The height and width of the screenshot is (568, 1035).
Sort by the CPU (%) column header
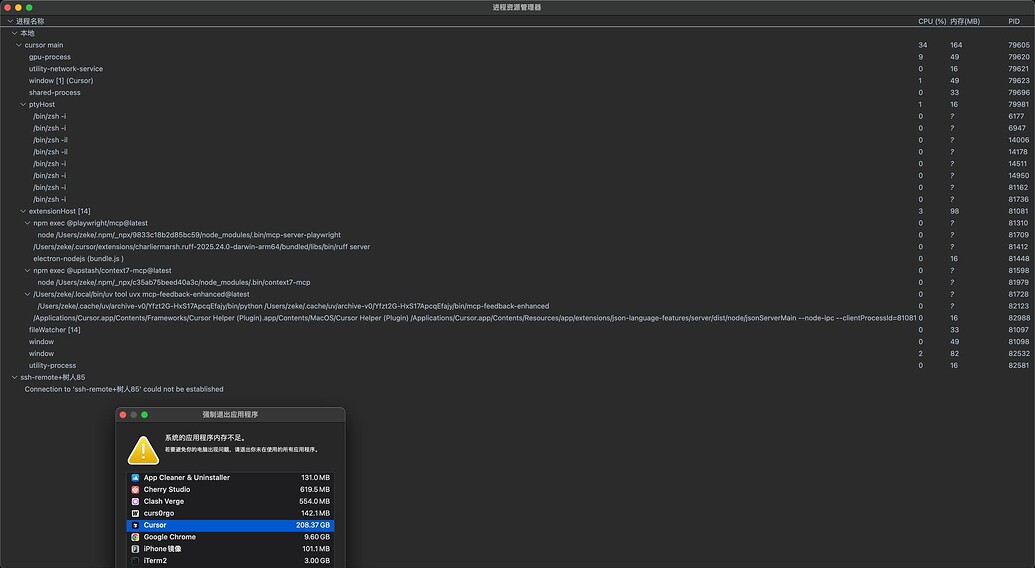(x=932, y=21)
